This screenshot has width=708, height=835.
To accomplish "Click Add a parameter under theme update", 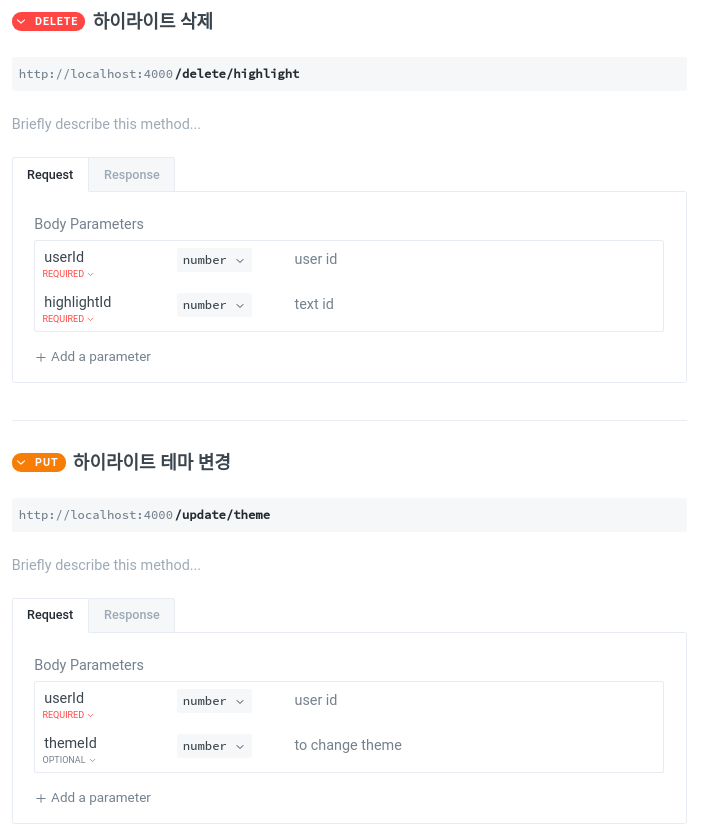I will pyautogui.click(x=100, y=798).
